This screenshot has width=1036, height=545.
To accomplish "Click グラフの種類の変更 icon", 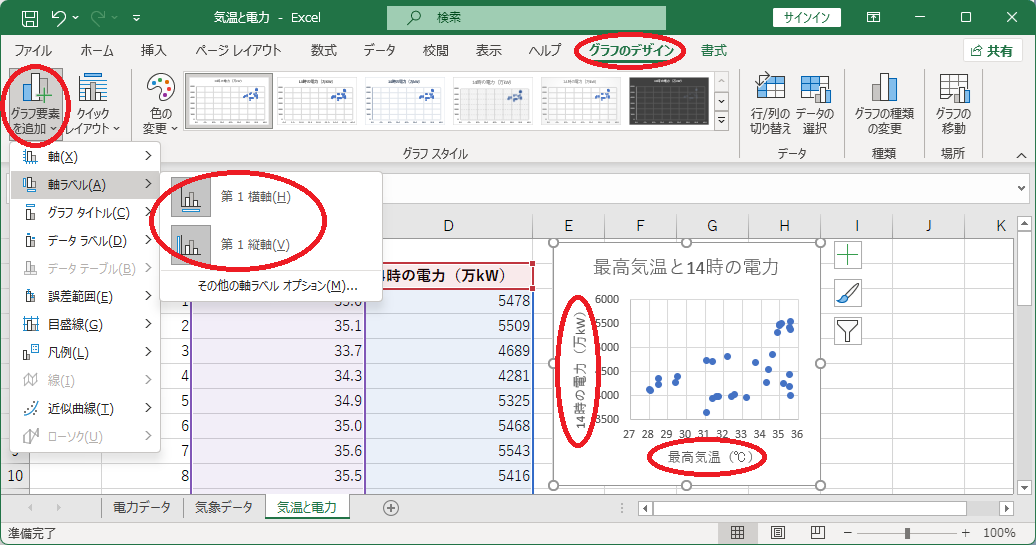I will coord(884,103).
